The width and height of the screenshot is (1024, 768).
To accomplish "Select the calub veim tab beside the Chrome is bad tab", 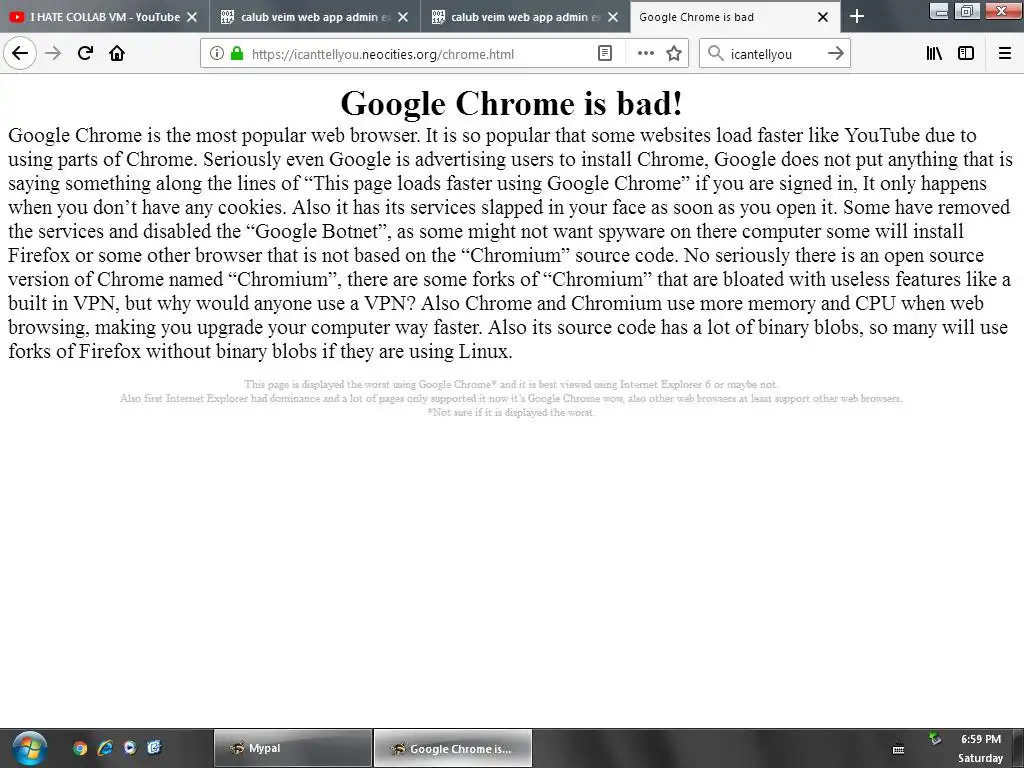I will [525, 17].
